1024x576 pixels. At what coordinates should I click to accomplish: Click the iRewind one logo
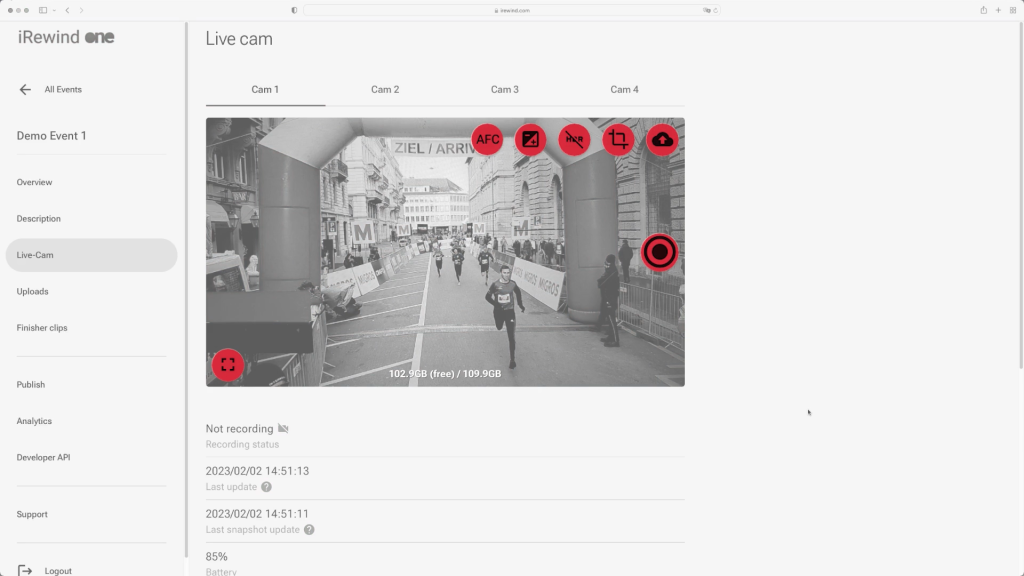(x=66, y=37)
